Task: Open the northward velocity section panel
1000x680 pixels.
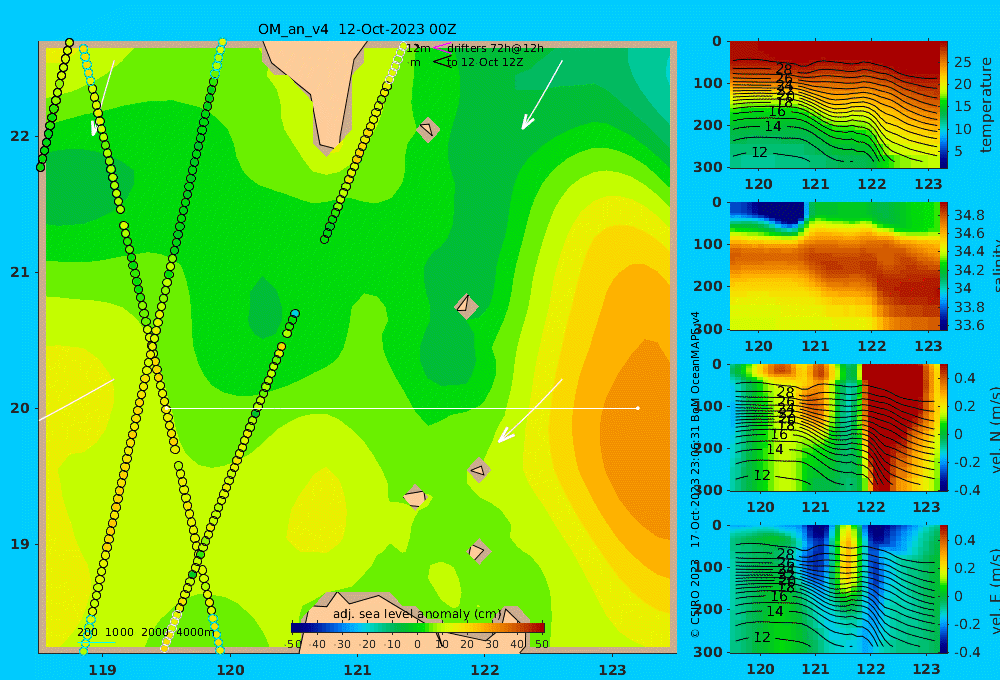Action: click(834, 428)
